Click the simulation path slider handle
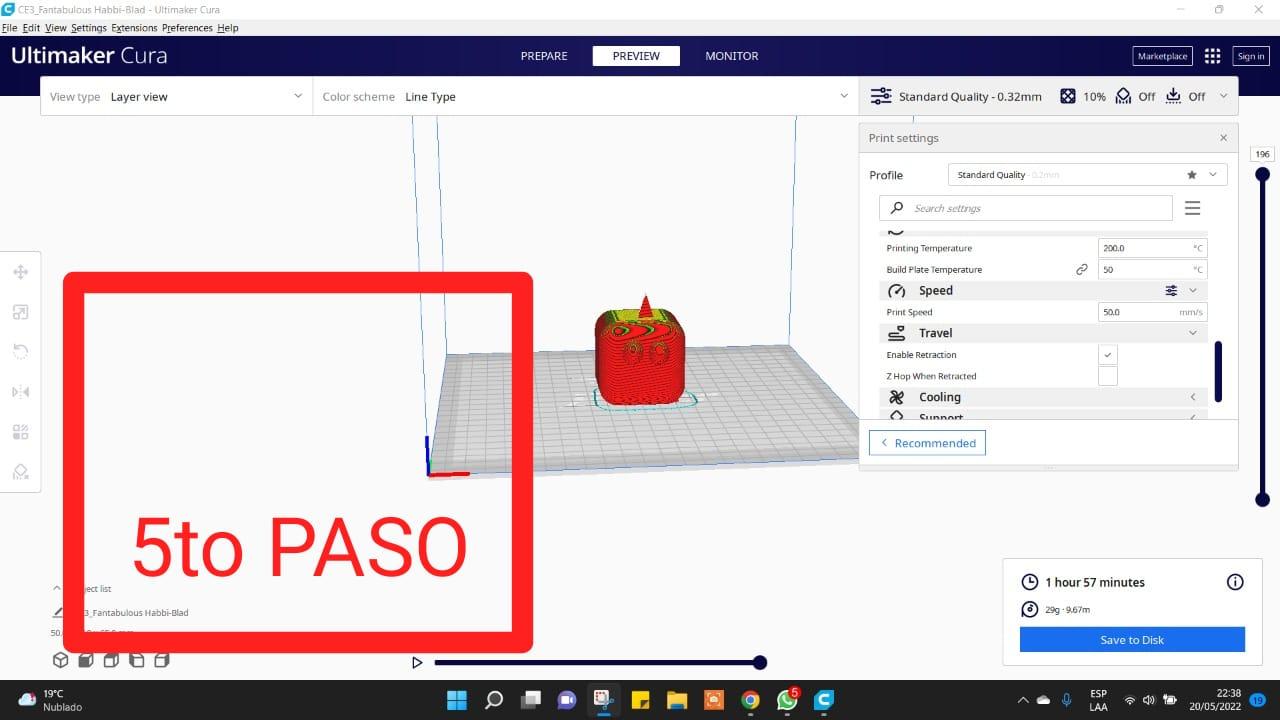The image size is (1280, 720). pos(760,662)
